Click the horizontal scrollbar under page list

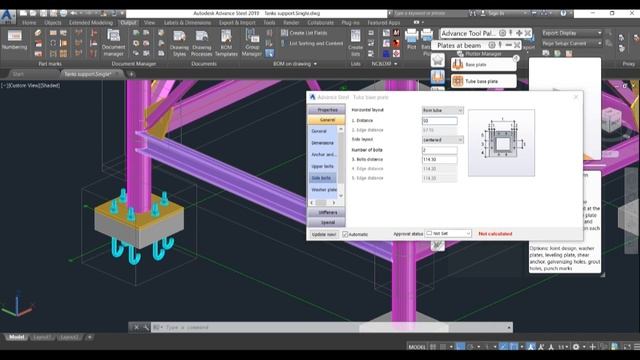323,202
